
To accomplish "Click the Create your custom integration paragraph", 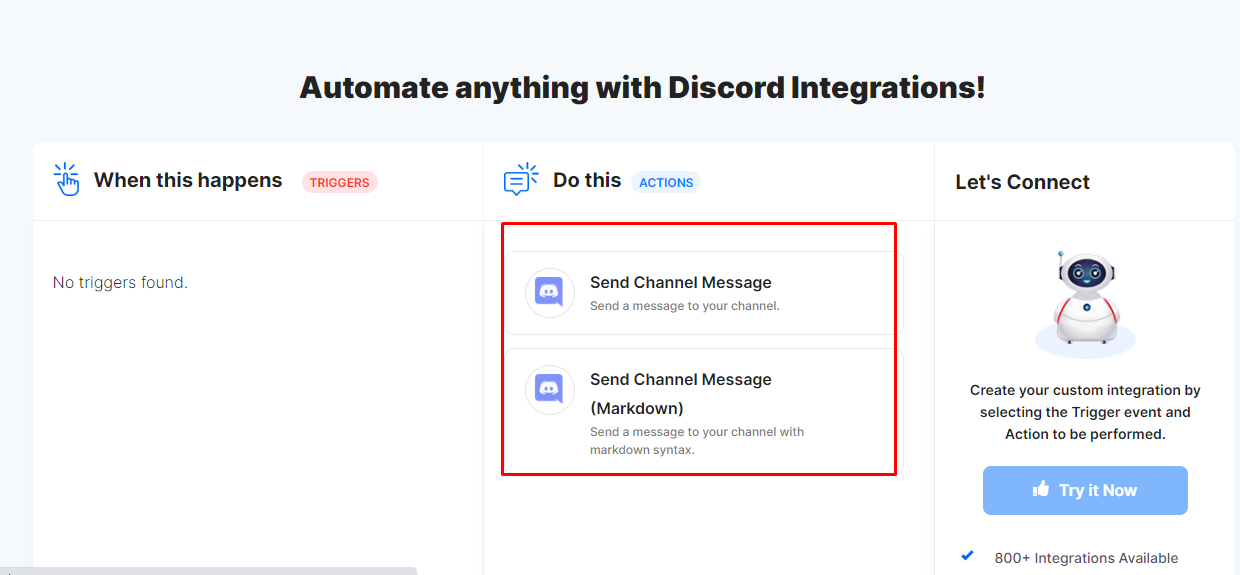I will tap(1085, 412).
